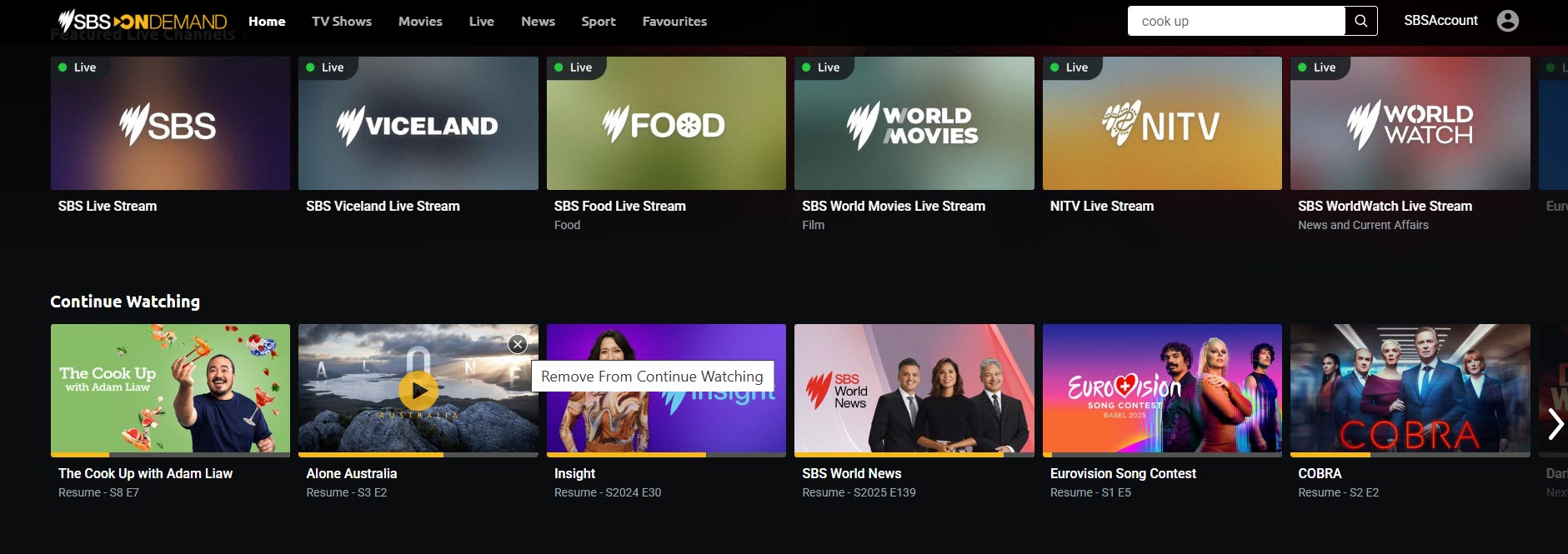Click 'Resume - S2 E2' text

pyautogui.click(x=1338, y=492)
